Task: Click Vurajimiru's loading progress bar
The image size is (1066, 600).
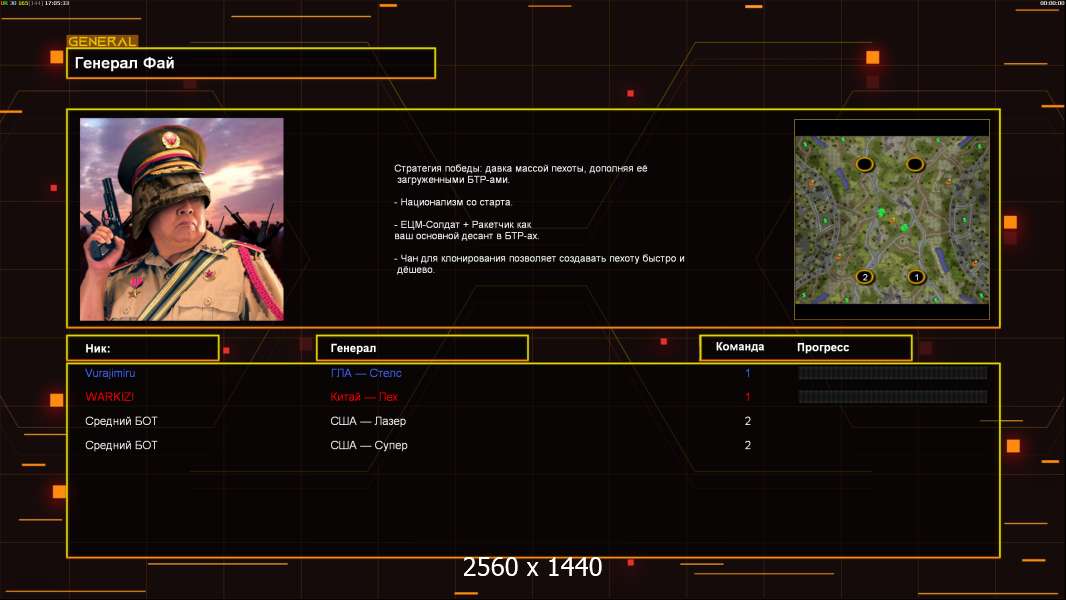Action: tap(892, 373)
